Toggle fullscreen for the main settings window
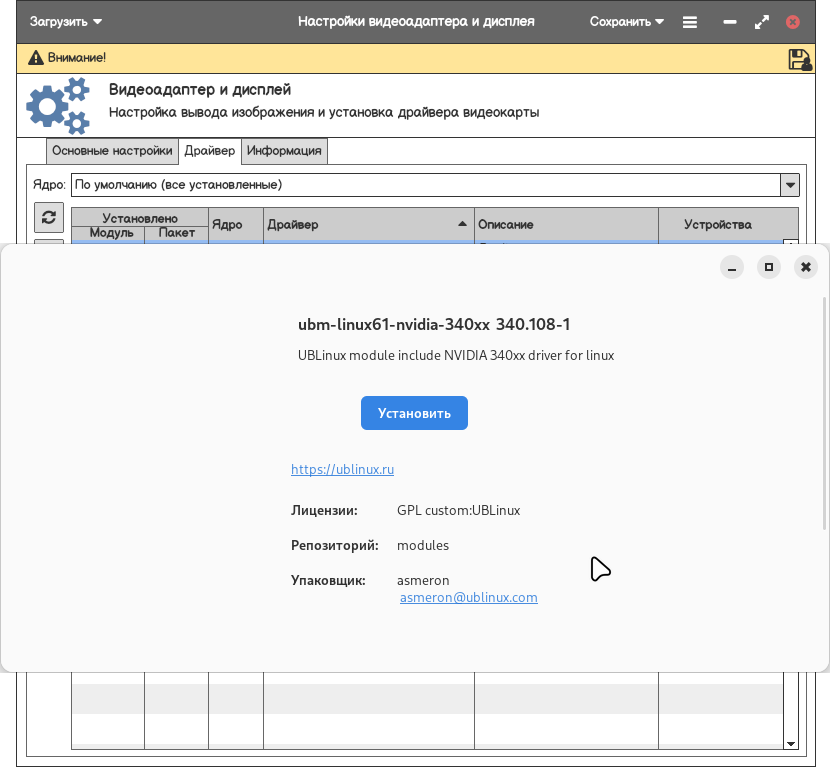Screen dimensions: 830x767 point(762,21)
